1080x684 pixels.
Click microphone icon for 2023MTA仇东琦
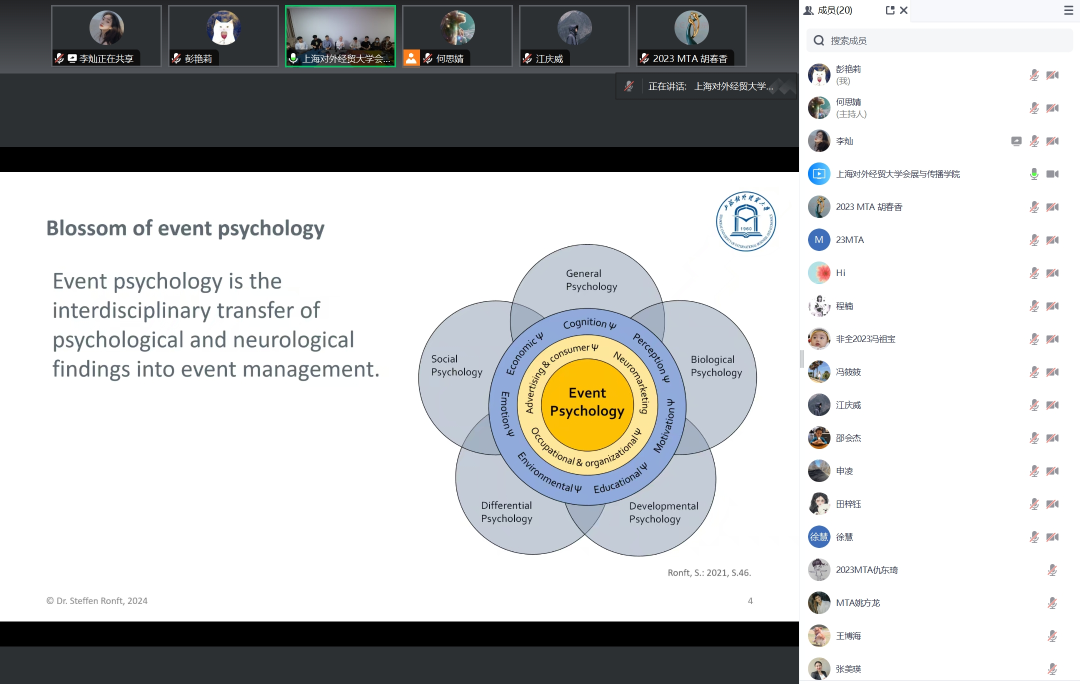(1052, 570)
